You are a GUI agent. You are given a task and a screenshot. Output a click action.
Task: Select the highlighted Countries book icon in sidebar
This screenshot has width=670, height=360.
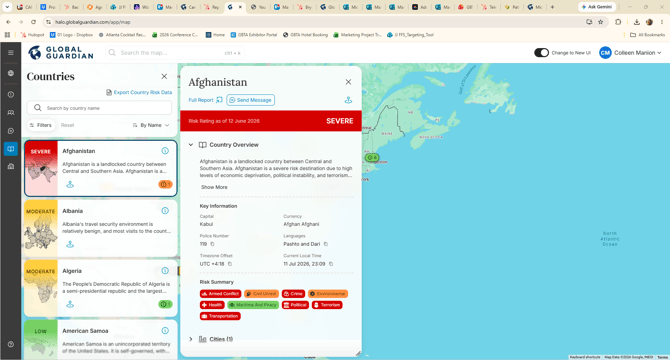tap(11, 149)
